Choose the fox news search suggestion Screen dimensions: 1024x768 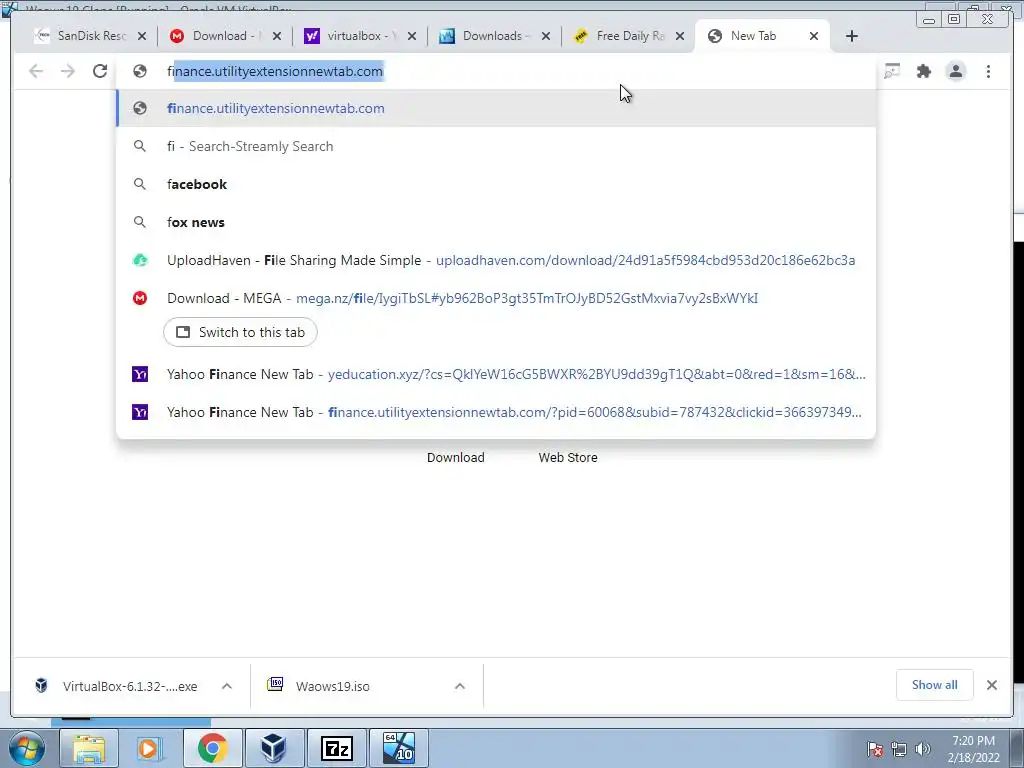coord(496,222)
